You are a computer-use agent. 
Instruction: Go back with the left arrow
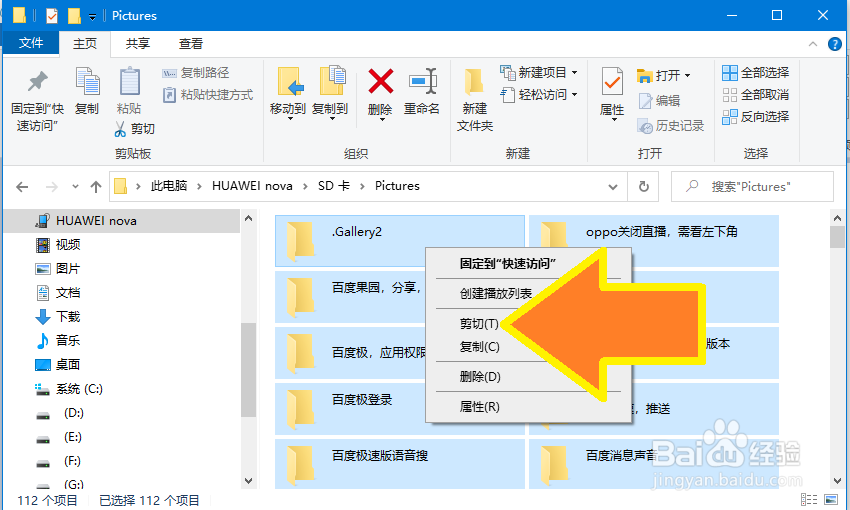(x=22, y=187)
